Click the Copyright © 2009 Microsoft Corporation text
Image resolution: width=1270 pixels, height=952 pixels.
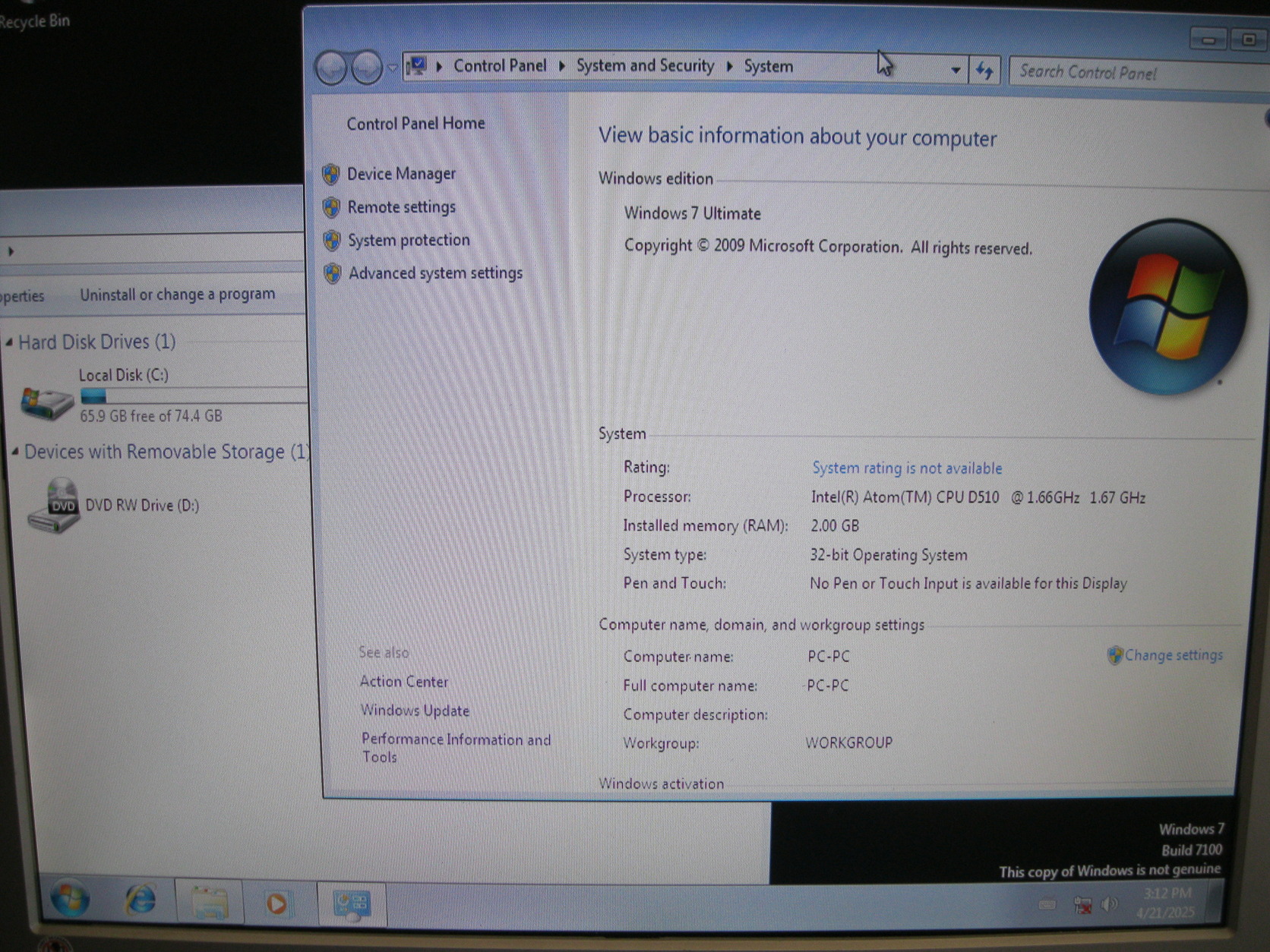coord(828,247)
